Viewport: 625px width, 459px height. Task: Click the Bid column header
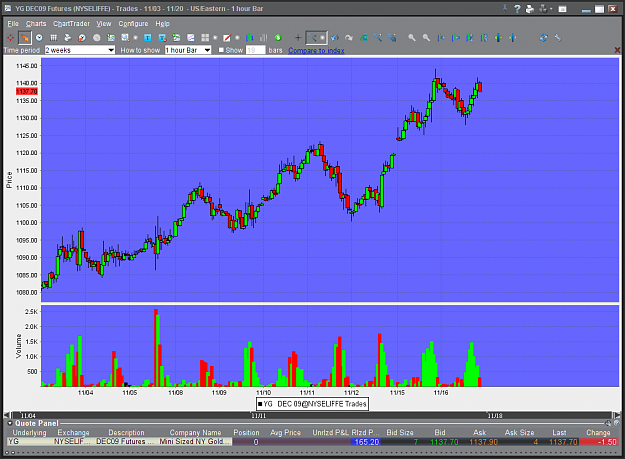[440, 432]
